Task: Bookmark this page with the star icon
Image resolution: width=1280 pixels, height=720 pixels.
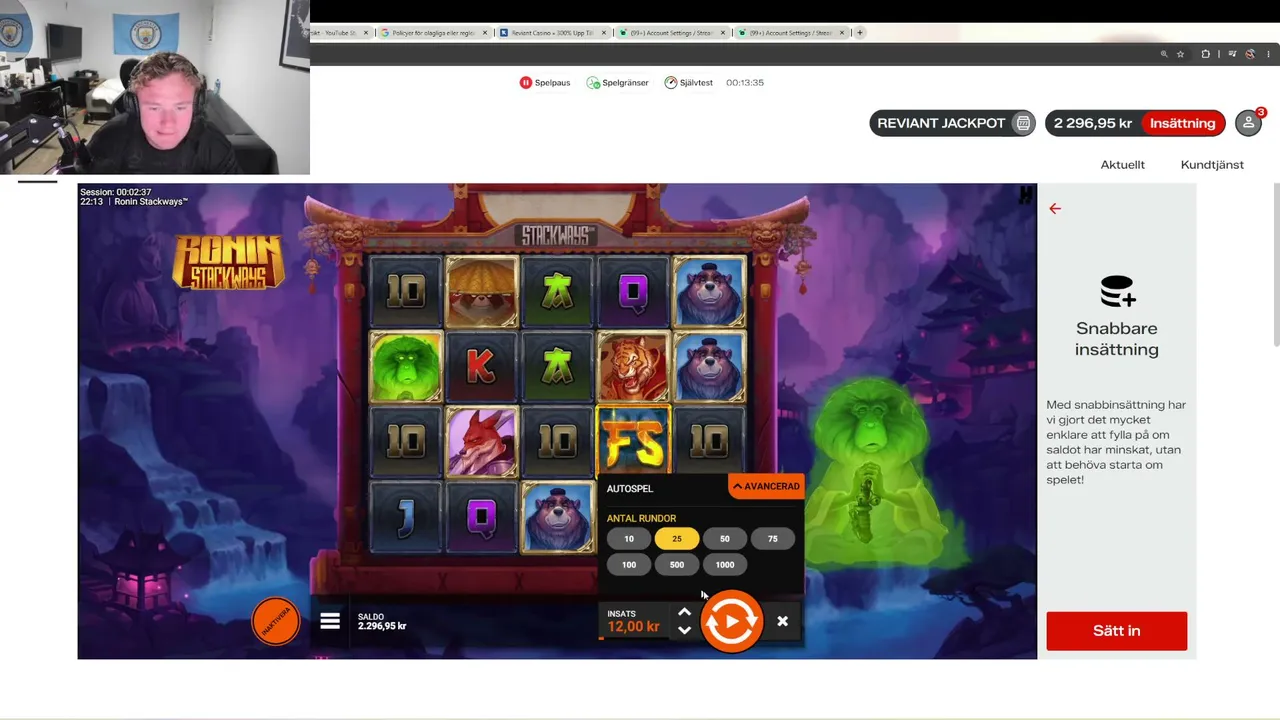Action: (x=1180, y=54)
